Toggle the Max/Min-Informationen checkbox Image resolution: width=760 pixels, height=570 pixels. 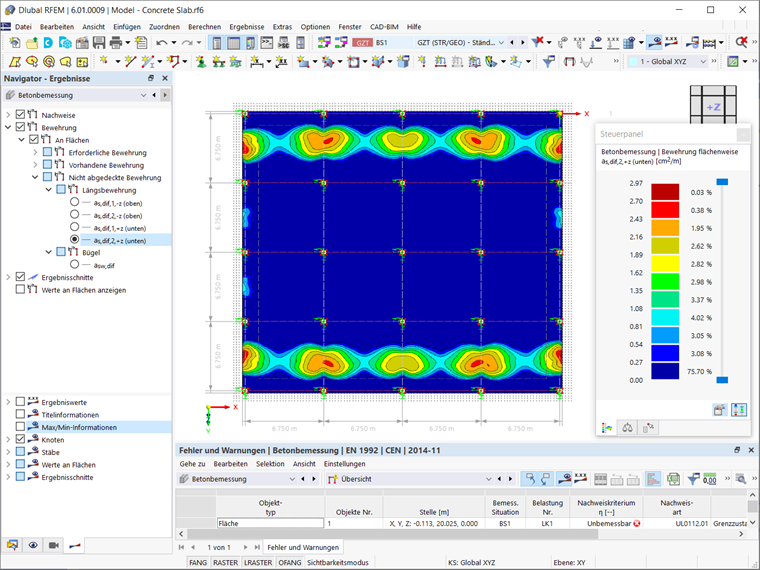(20, 427)
